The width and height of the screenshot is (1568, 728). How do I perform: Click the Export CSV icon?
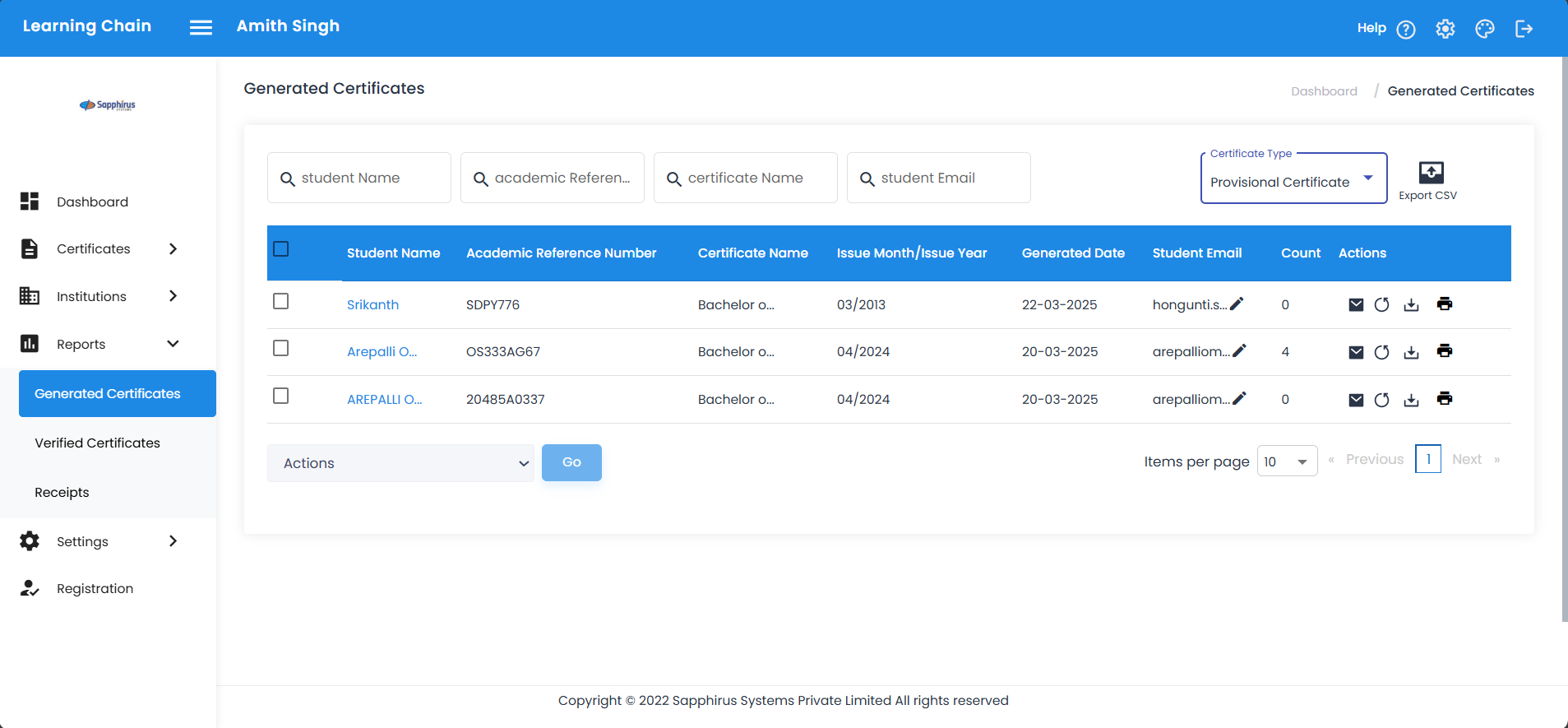click(1430, 173)
